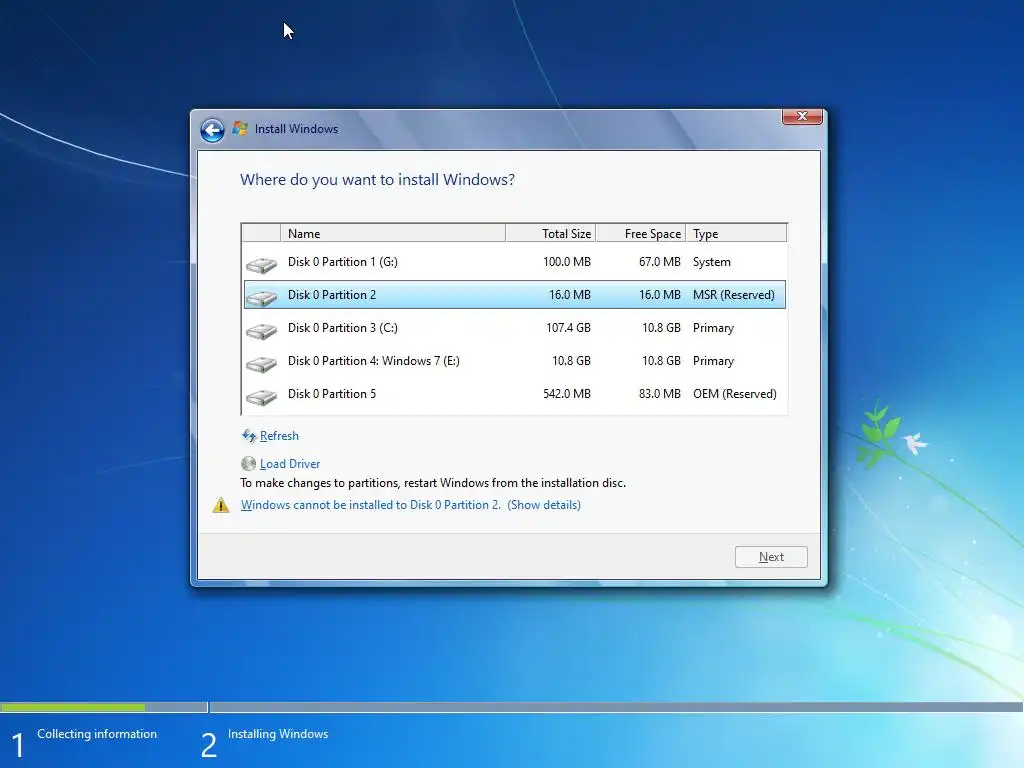The image size is (1024, 768).
Task: Click the Install Windows title text
Action: [296, 129]
